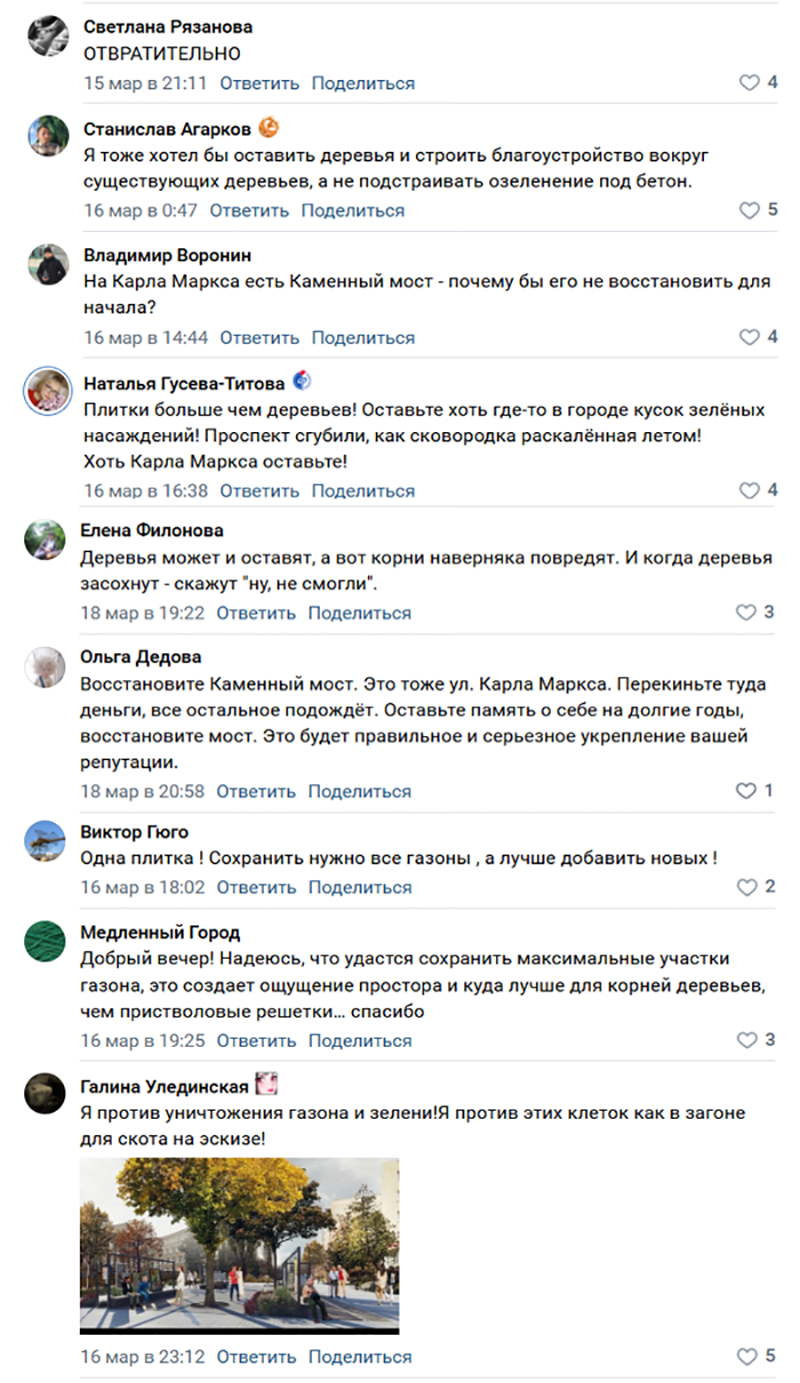Like Станислав Агарков's comment heart icon
The height and width of the screenshot is (1383, 800).
[749, 210]
